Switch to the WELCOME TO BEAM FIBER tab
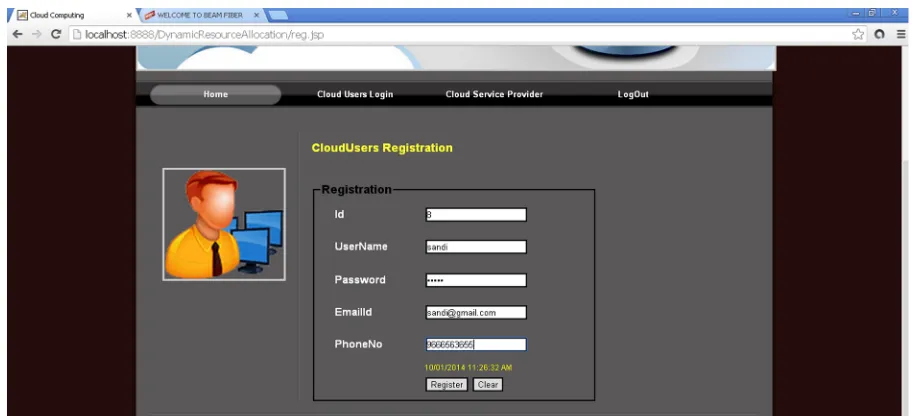Image resolution: width=912 pixels, height=416 pixels. [200, 15]
